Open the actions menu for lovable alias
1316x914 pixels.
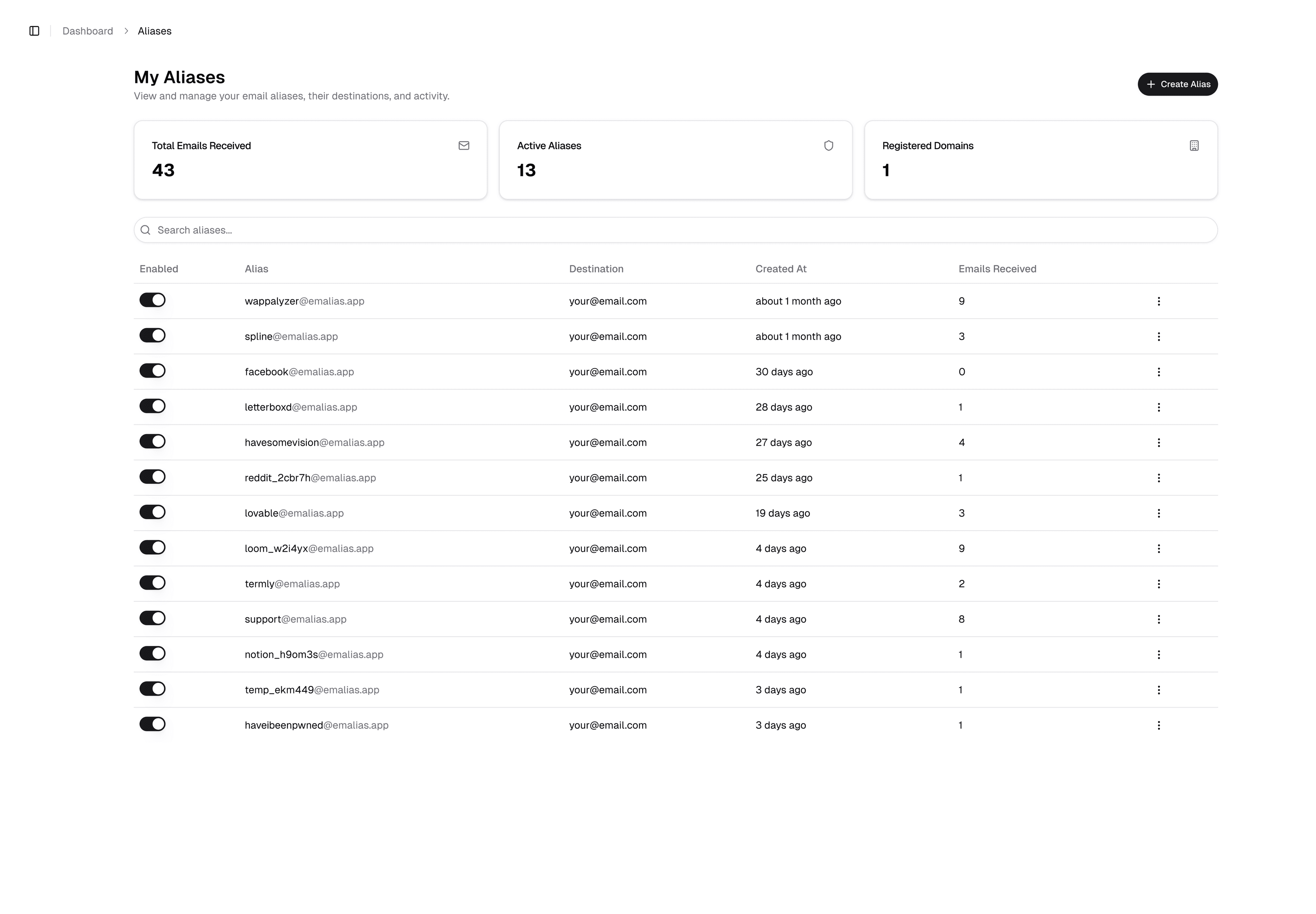pos(1158,513)
